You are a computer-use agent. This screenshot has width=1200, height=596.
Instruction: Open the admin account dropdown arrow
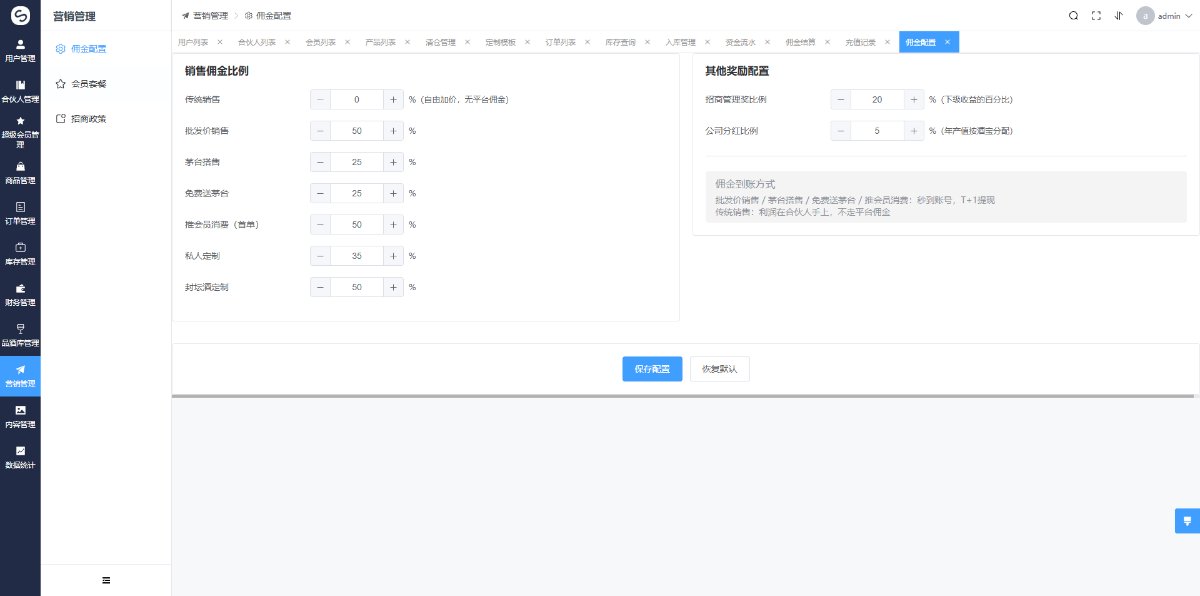(1190, 16)
